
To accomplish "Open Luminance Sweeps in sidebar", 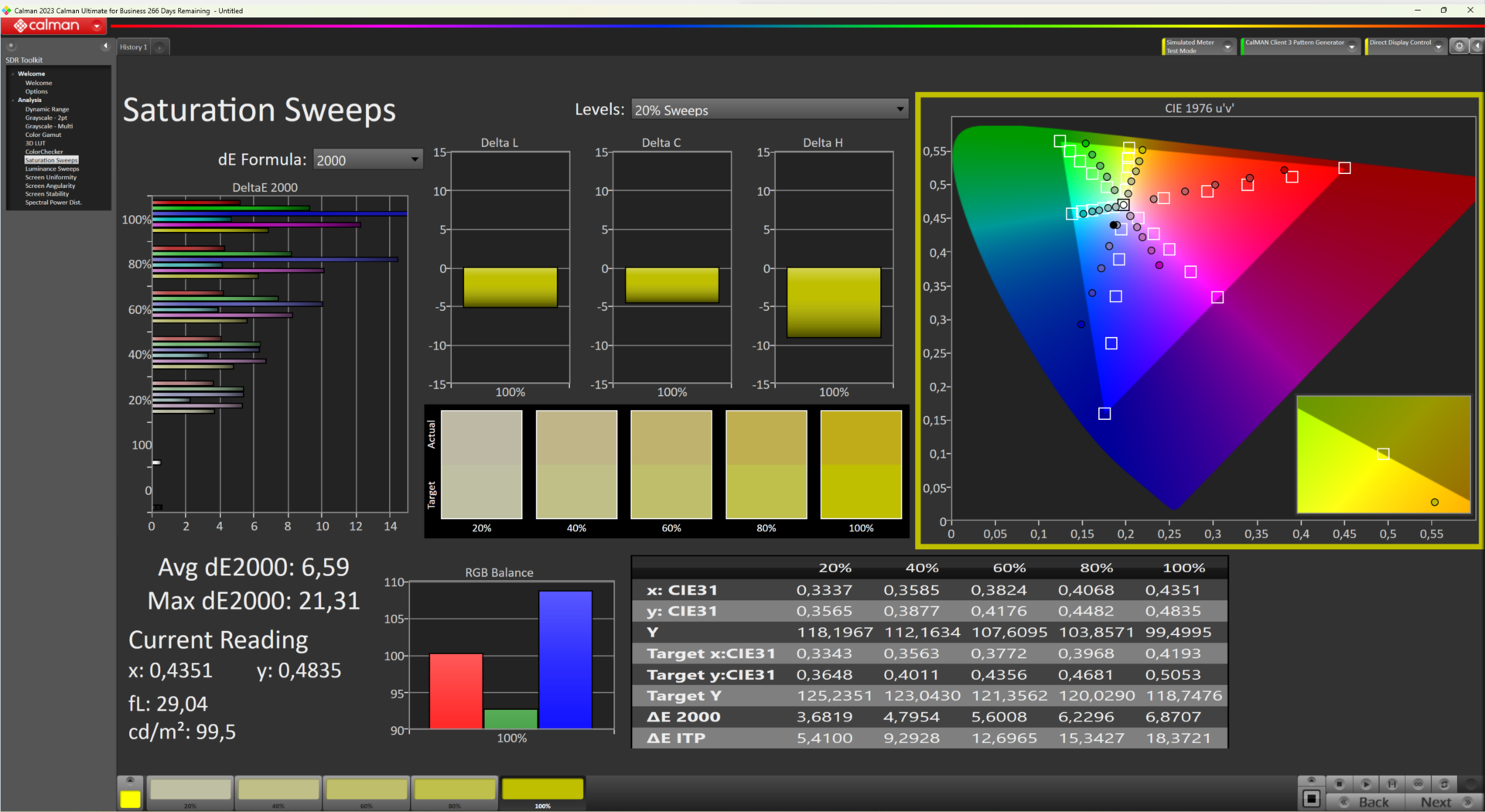I will pyautogui.click(x=52, y=169).
